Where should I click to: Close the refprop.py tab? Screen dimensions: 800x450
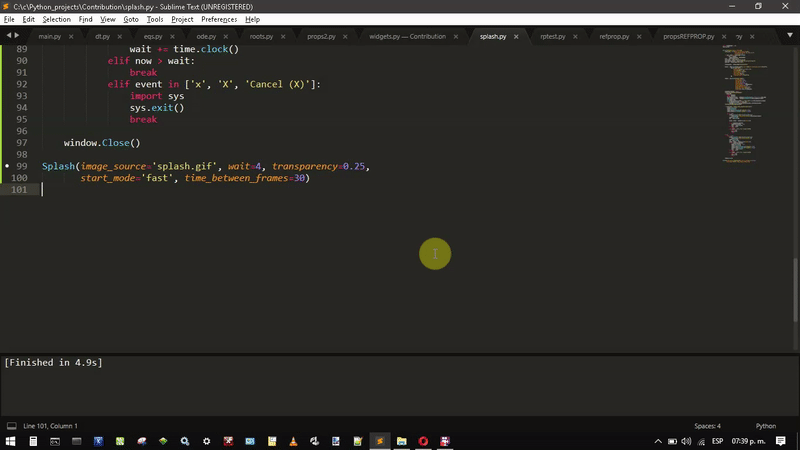pos(639,37)
